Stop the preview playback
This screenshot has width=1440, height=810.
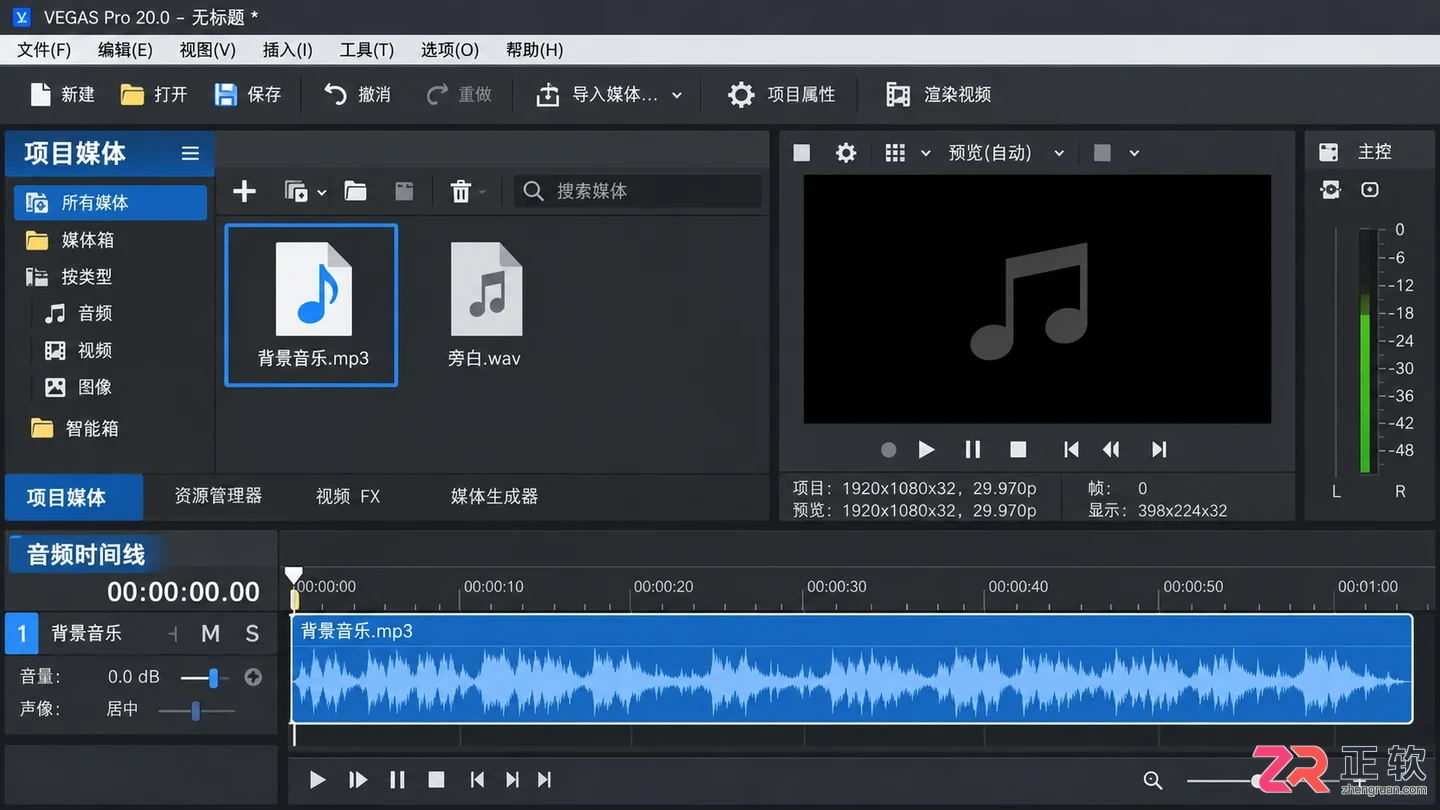point(1018,450)
